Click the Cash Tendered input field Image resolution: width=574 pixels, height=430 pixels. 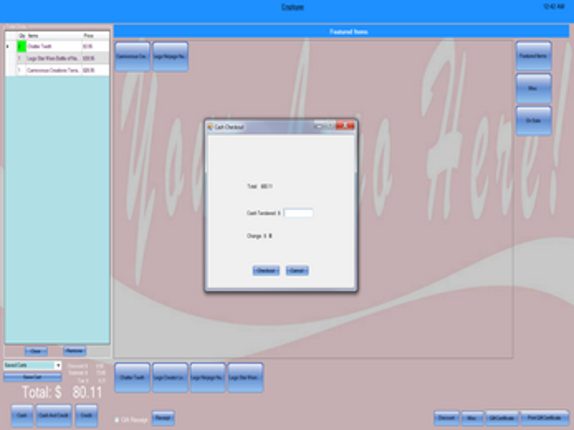pyautogui.click(x=298, y=213)
